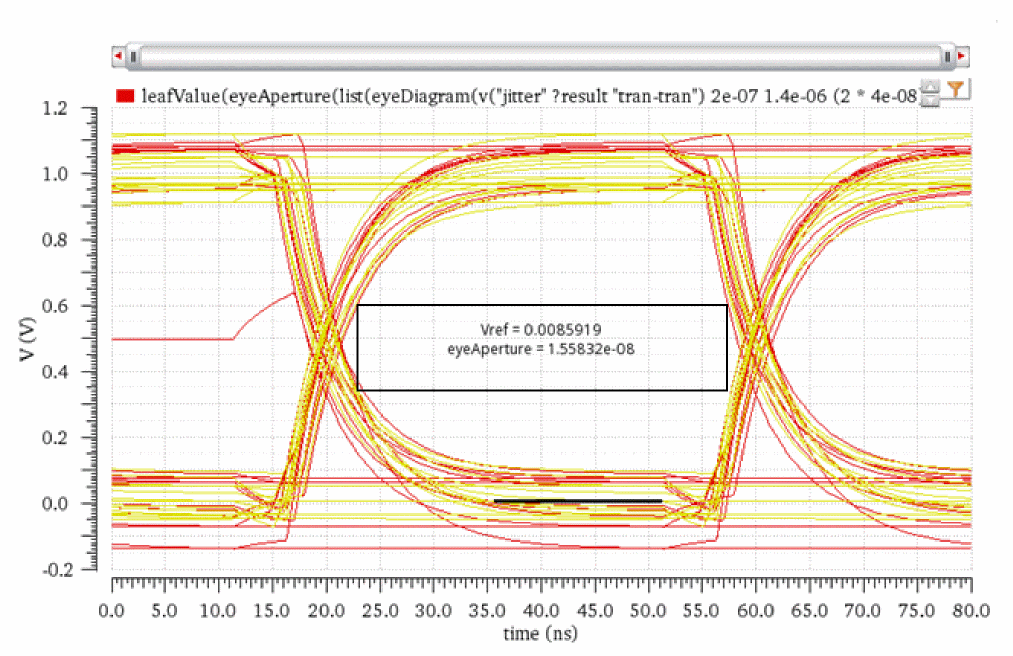Click the scrollbar right arrow button
The height and width of the screenshot is (656, 1013).
[962, 57]
